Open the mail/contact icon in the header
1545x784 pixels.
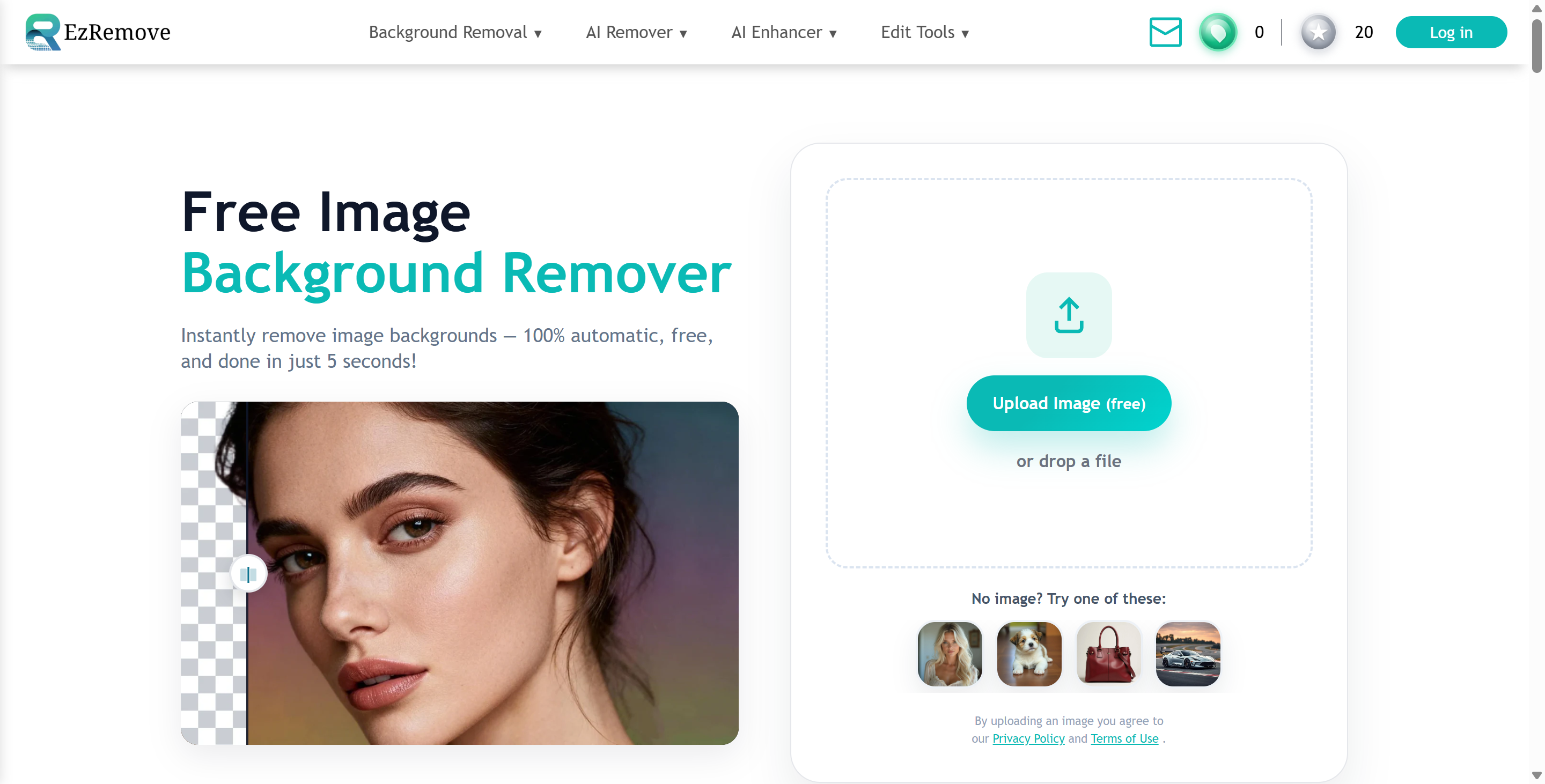(x=1165, y=32)
